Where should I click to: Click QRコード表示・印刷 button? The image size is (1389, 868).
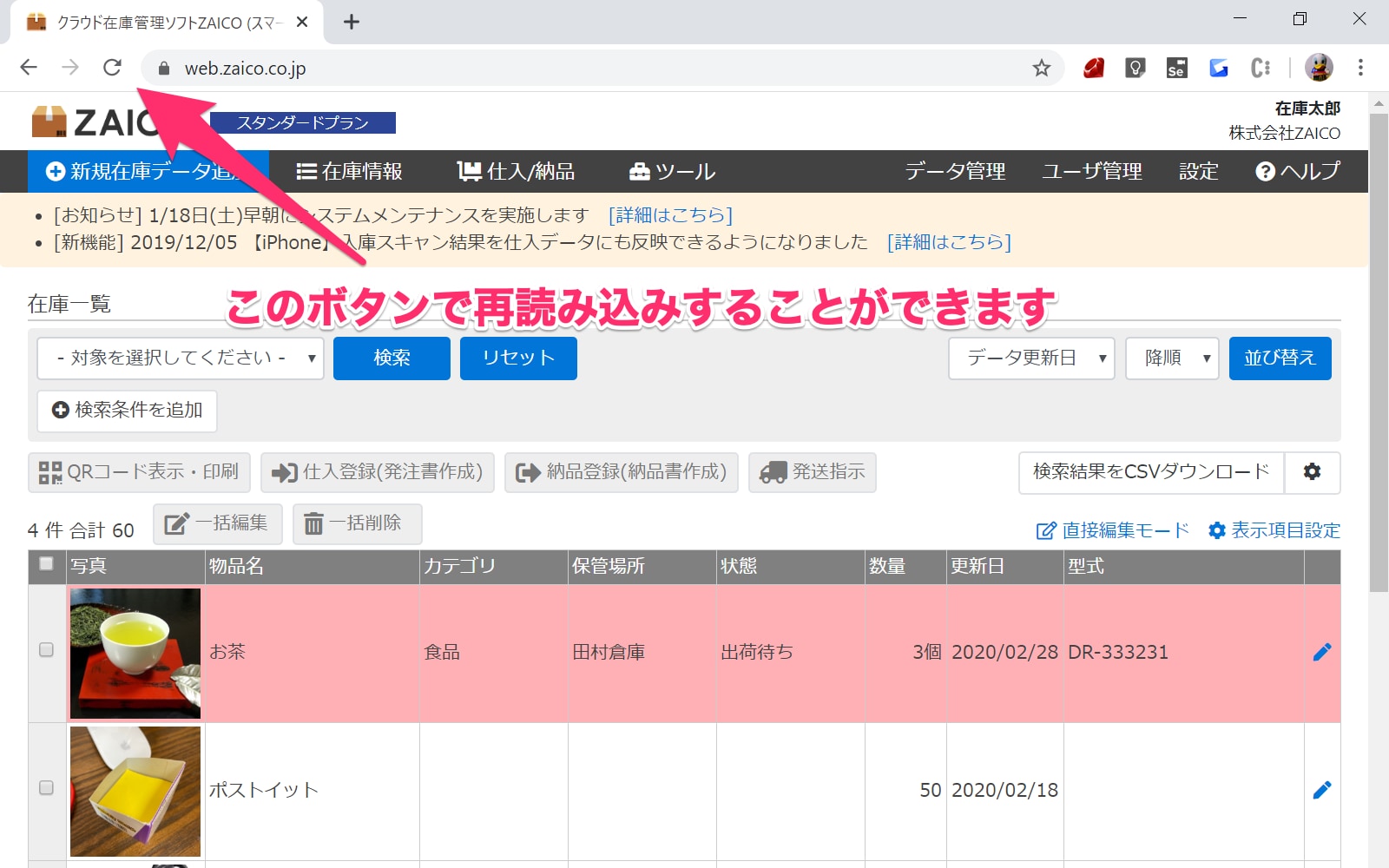[x=139, y=472]
